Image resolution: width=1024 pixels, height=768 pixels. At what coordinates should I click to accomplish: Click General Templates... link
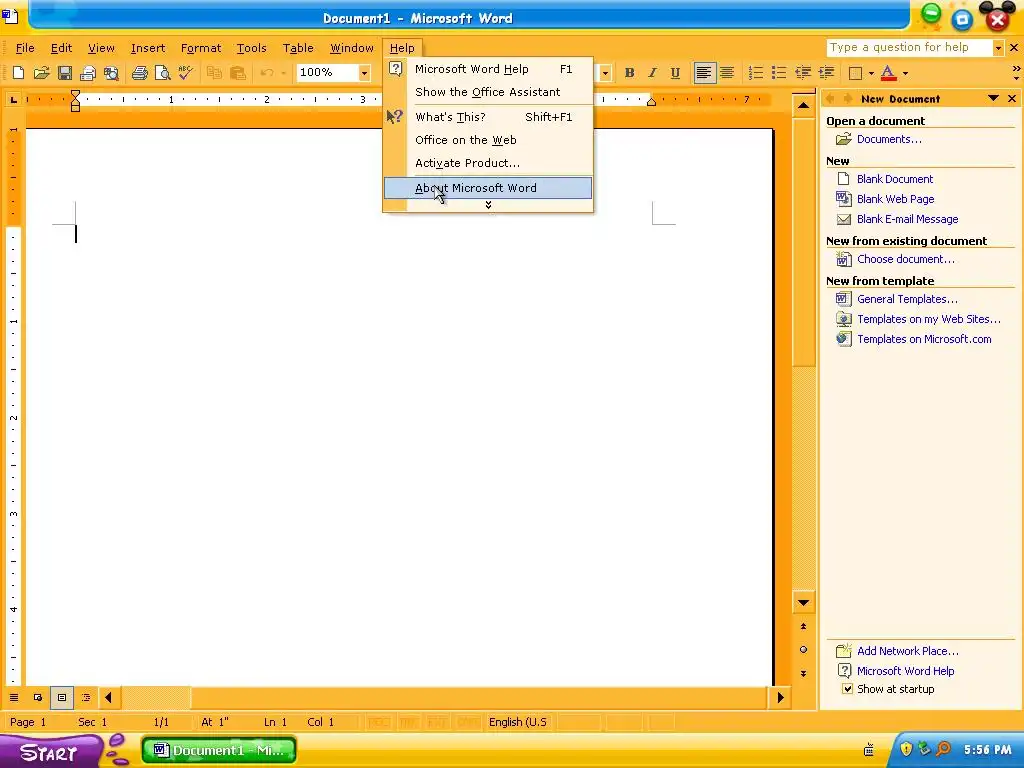(907, 299)
